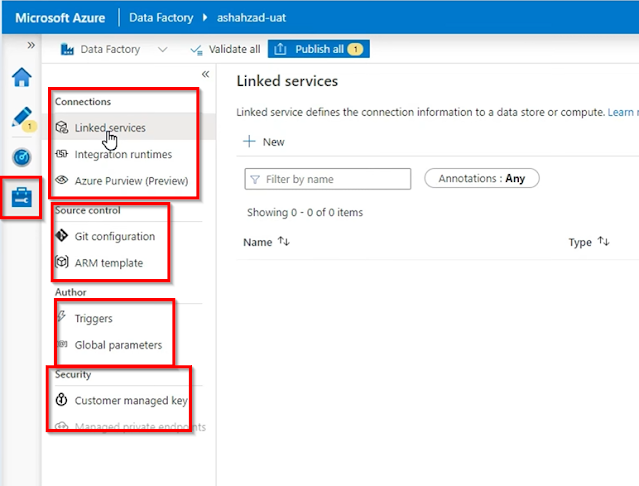
Task: Click the plus icon beside New
Action: click(249, 141)
